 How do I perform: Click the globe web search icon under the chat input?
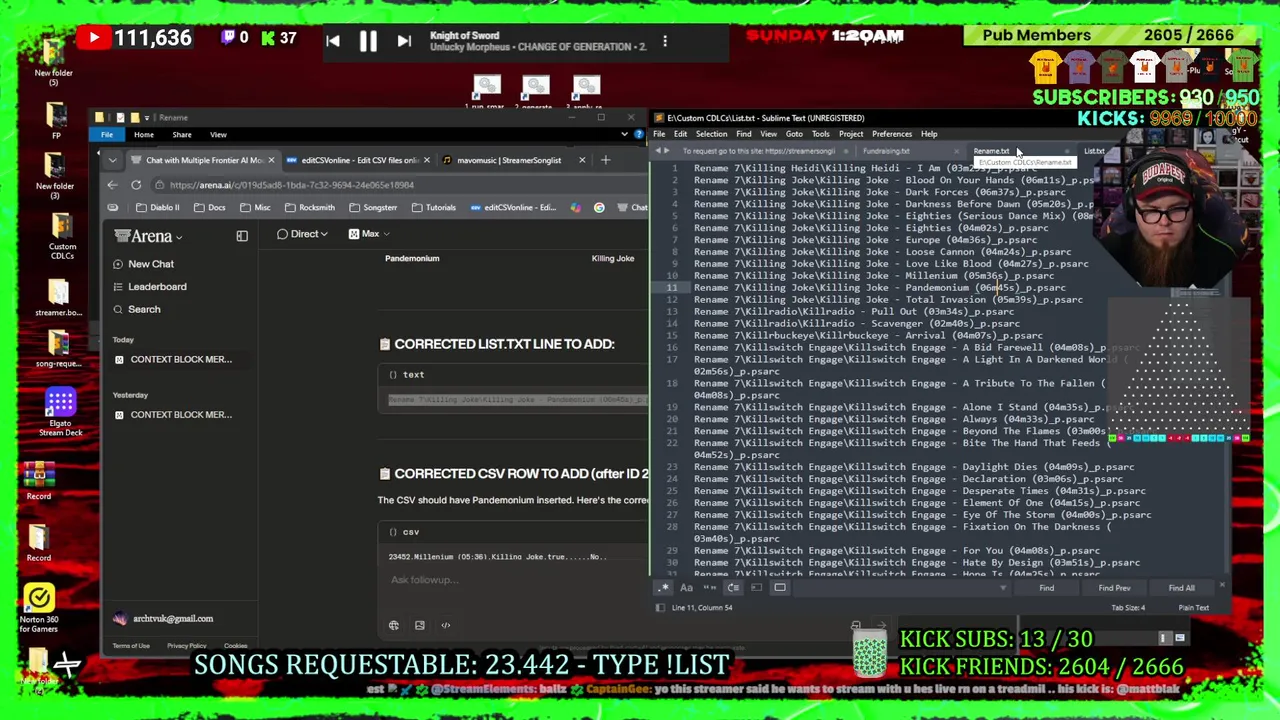coord(393,625)
